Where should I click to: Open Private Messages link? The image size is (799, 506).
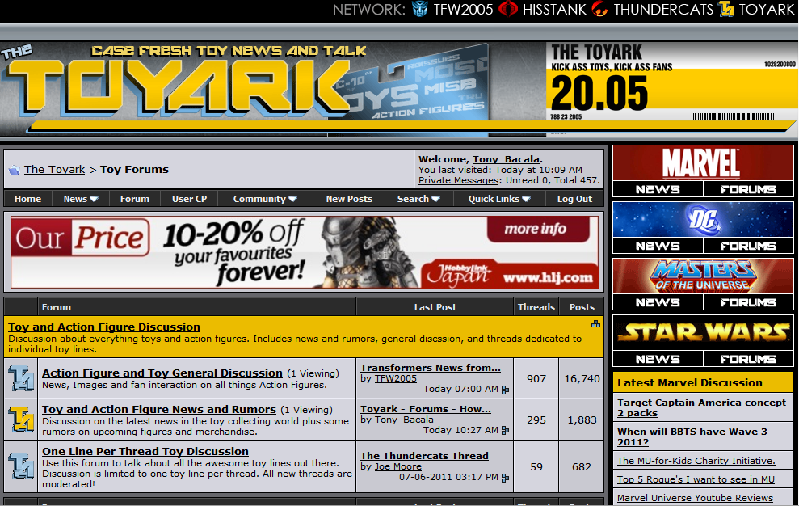pos(459,180)
